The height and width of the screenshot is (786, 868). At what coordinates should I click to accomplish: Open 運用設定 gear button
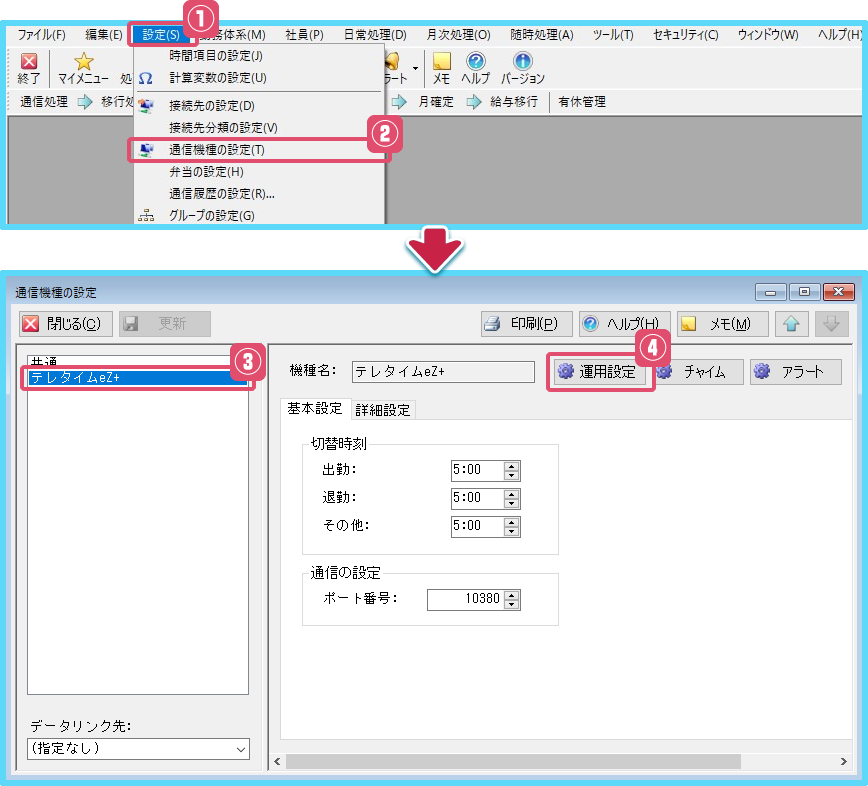[x=600, y=372]
